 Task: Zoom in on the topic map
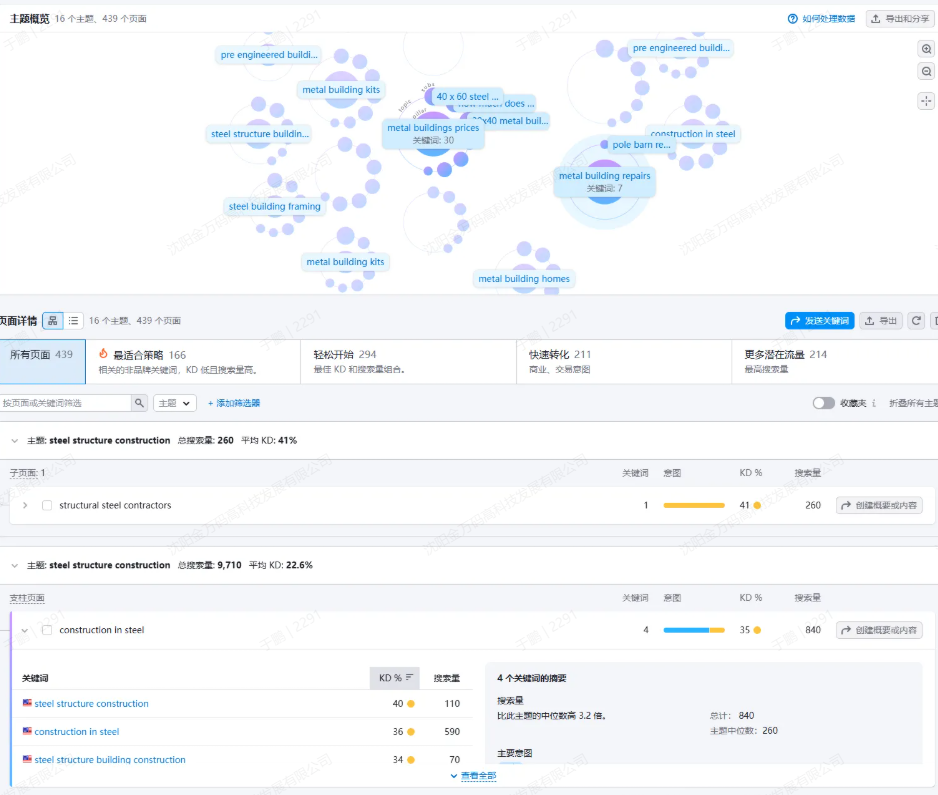click(926, 49)
